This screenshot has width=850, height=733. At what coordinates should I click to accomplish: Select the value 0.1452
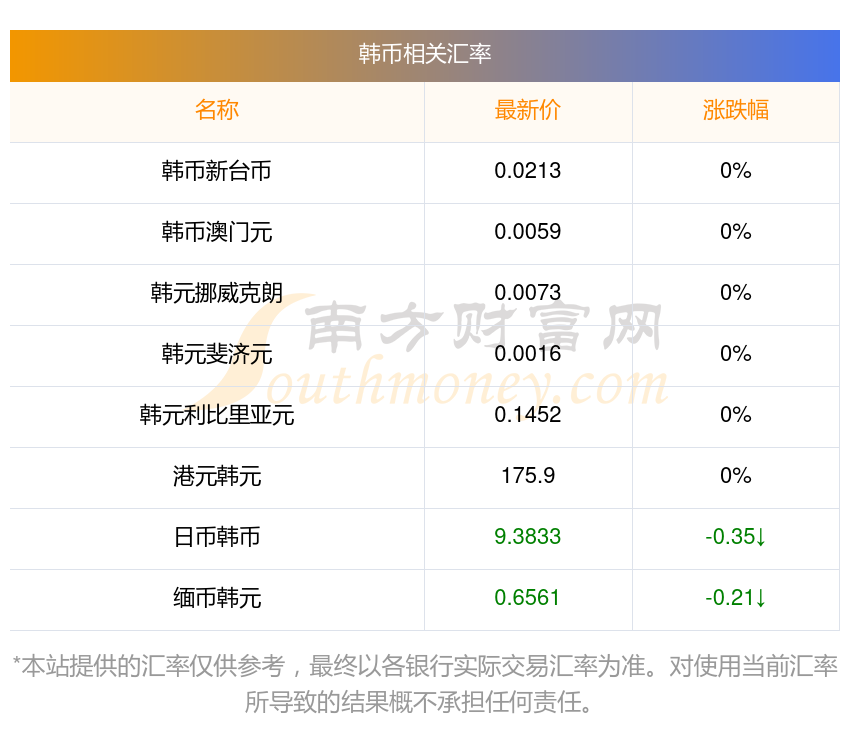[x=527, y=415]
